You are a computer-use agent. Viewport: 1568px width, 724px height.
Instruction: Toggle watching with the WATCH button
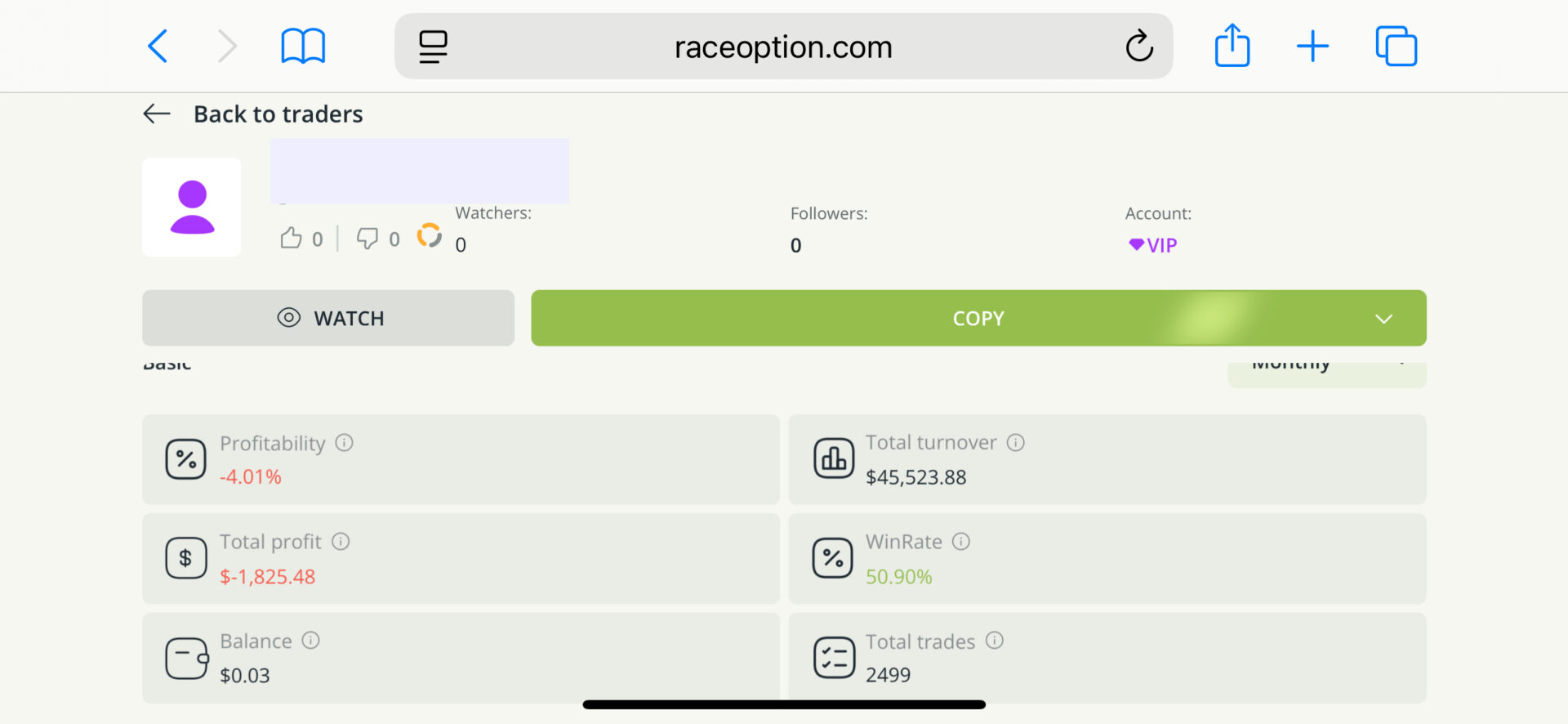coord(327,318)
